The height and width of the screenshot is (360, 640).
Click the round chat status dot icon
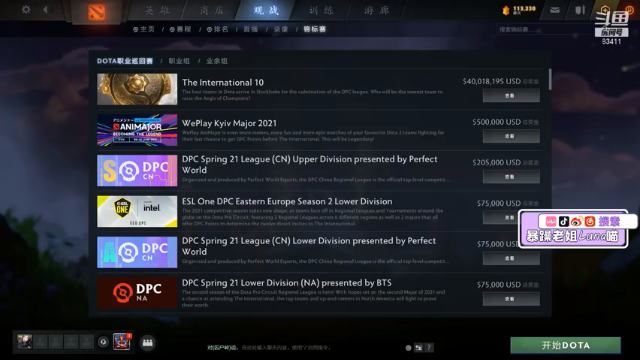tap(408, 348)
